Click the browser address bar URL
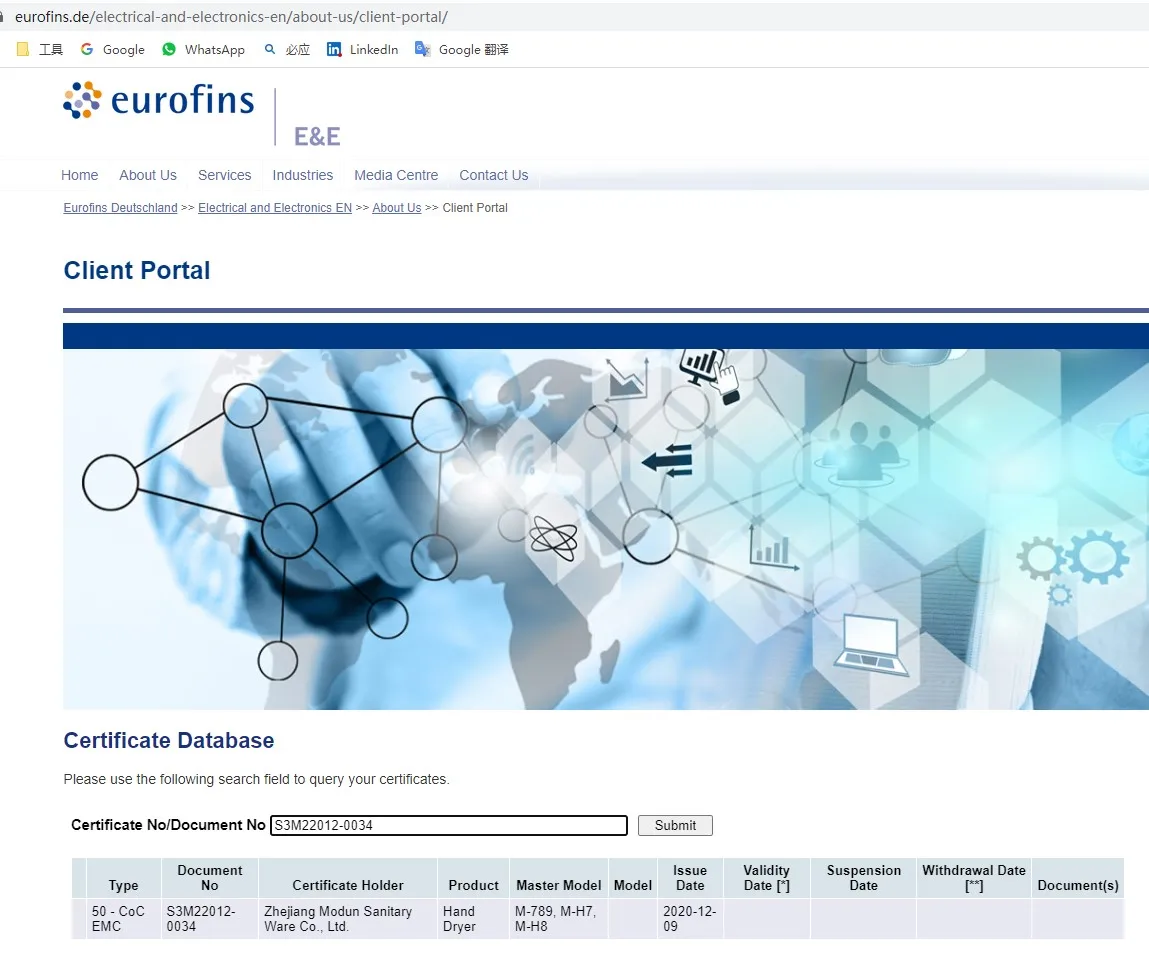The height and width of the screenshot is (957, 1149). pos(231,17)
